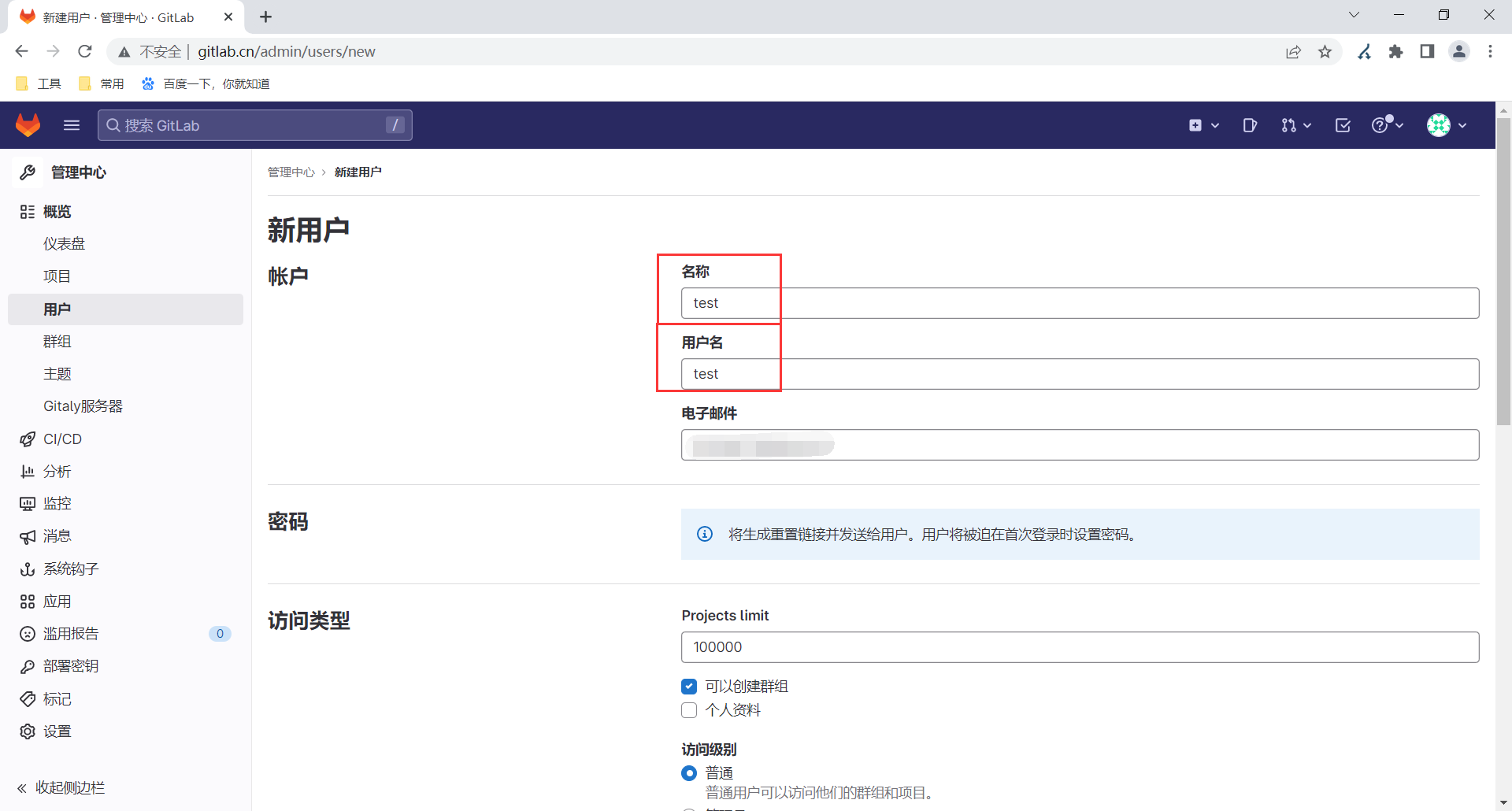Open Gitaly服务器 in sidebar
Screen dimensions: 1512x811
tap(83, 406)
